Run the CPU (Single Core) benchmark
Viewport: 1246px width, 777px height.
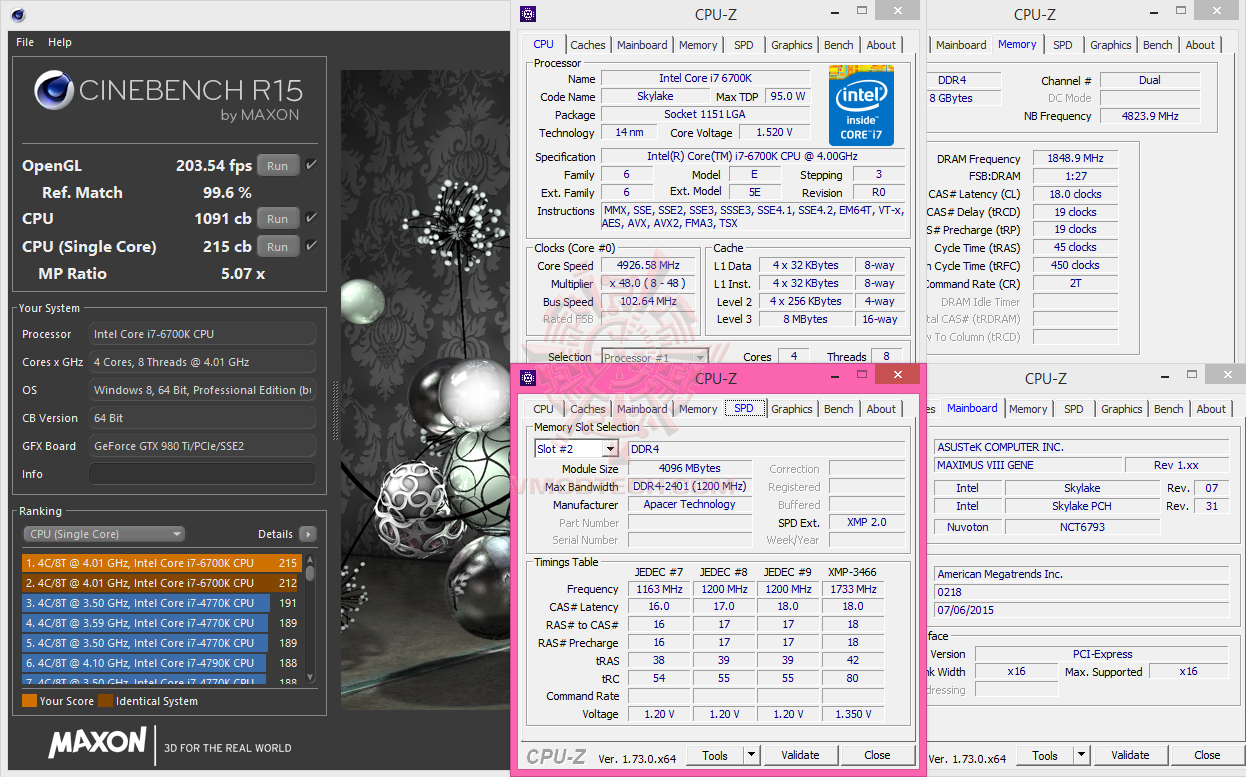[x=278, y=247]
